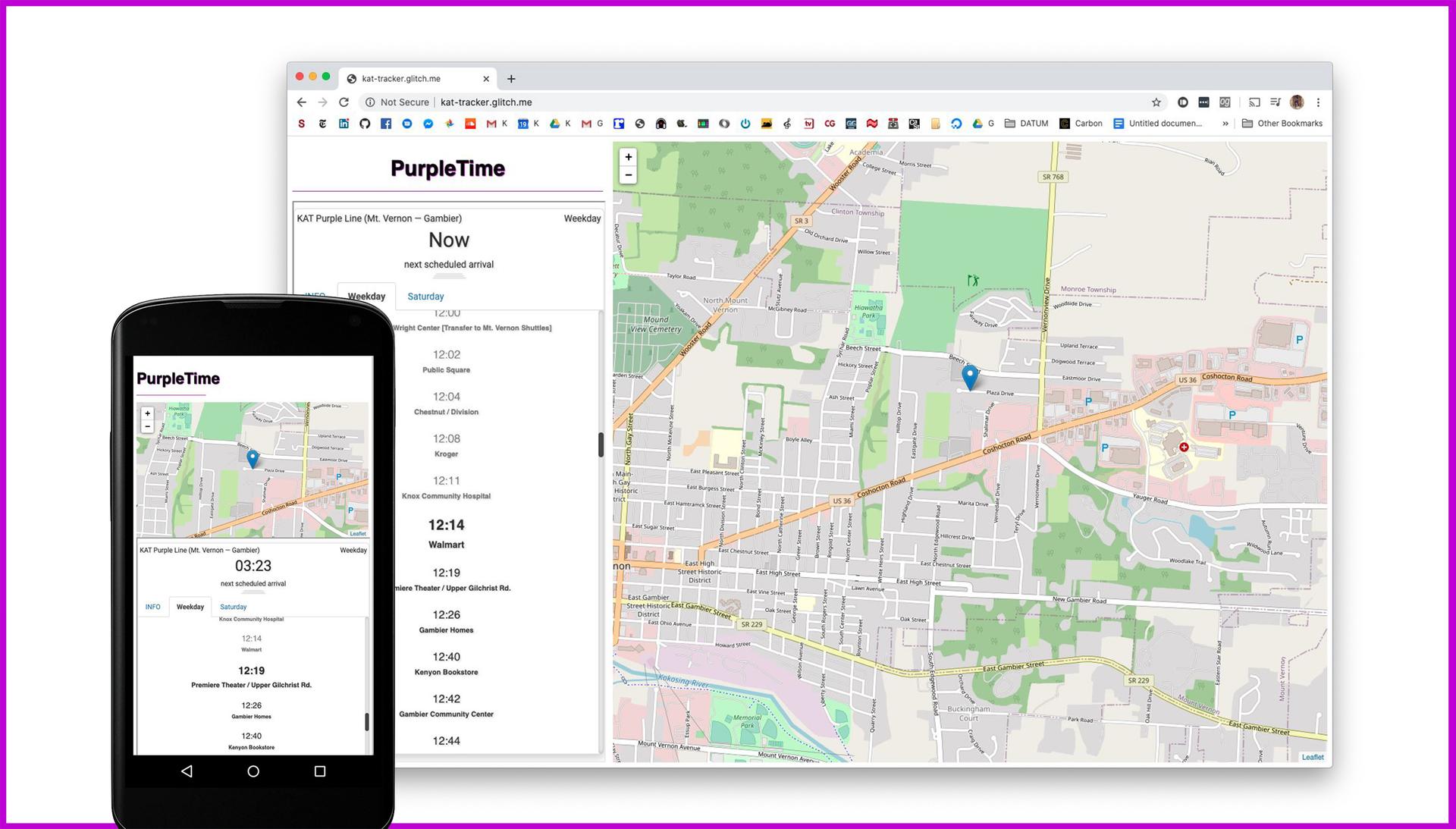This screenshot has height=829, width=1456.
Task: Click the Not Secure site info icon
Action: (x=369, y=102)
